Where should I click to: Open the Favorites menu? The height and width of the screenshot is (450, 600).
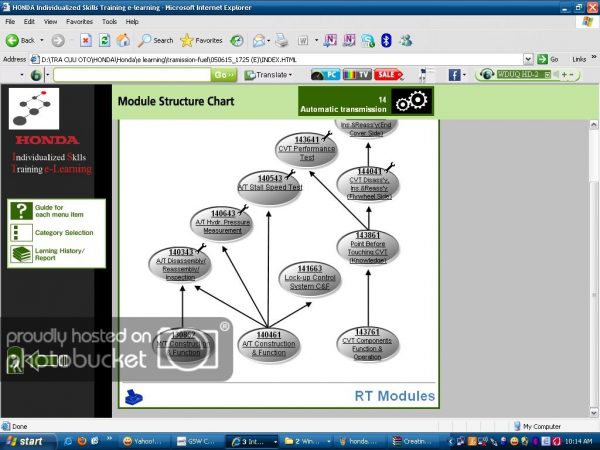[79, 21]
